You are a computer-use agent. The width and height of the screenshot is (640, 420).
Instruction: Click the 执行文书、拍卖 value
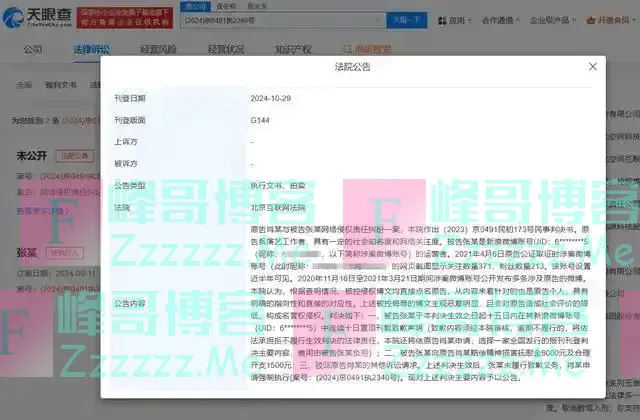tap(278, 186)
